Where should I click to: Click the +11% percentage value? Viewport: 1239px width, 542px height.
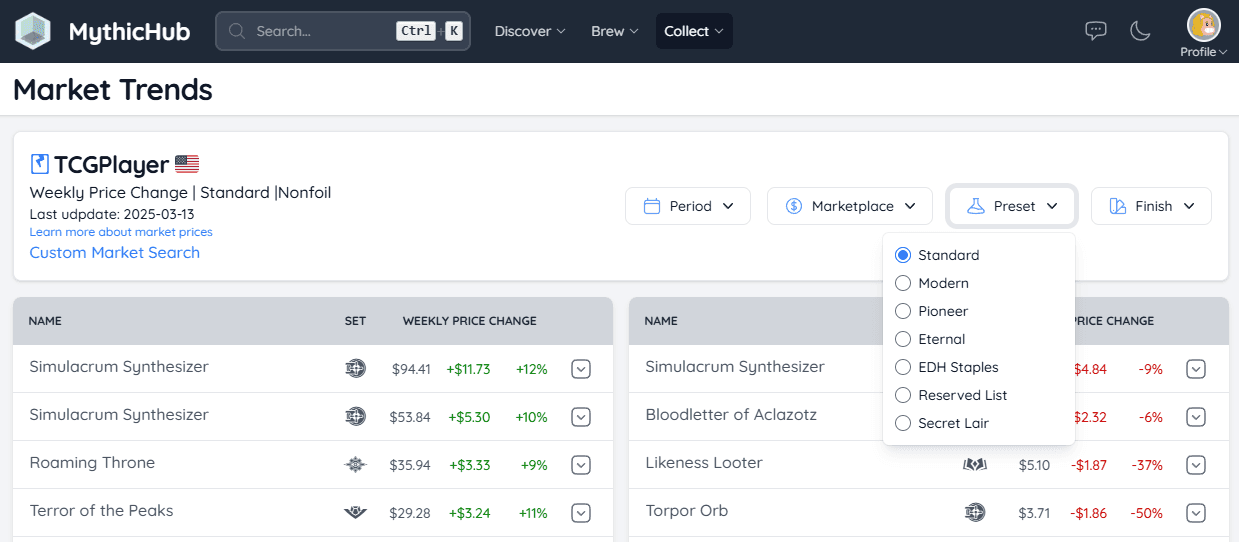point(533,513)
